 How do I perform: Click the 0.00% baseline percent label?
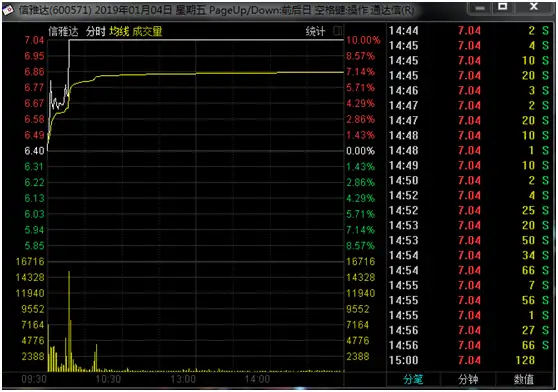tap(360, 151)
